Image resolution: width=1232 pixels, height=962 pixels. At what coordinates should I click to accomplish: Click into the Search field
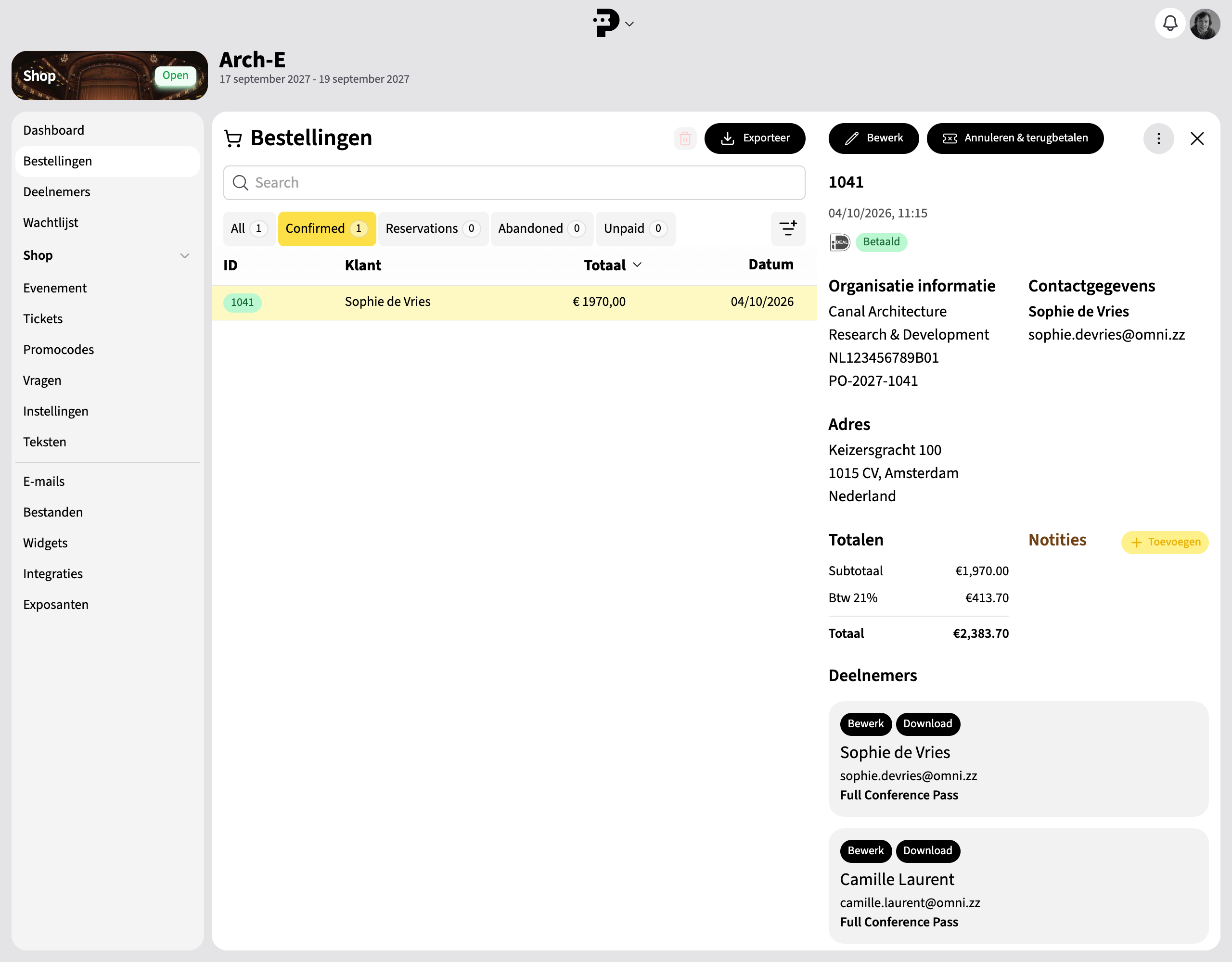(514, 183)
